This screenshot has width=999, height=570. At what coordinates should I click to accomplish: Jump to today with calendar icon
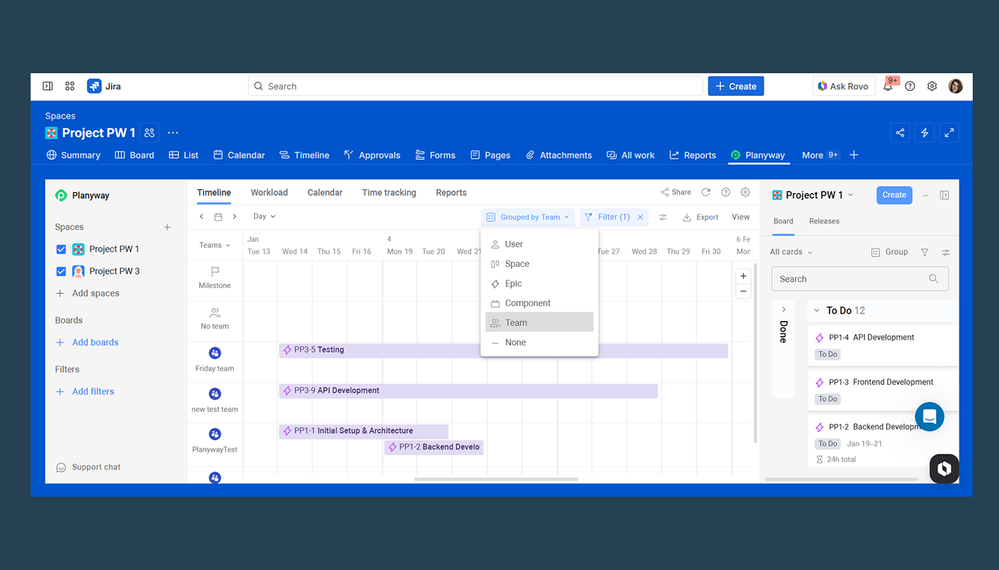[218, 217]
